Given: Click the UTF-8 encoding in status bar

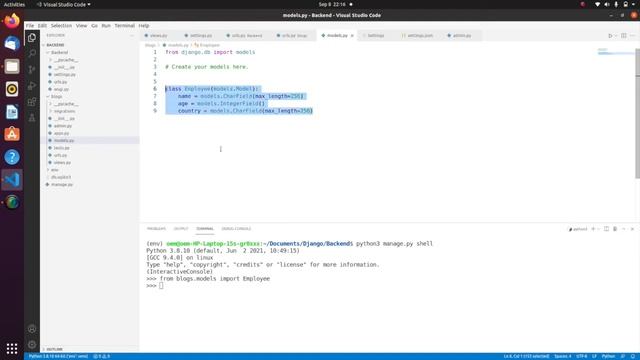Looking at the screenshot, I should (582, 356).
